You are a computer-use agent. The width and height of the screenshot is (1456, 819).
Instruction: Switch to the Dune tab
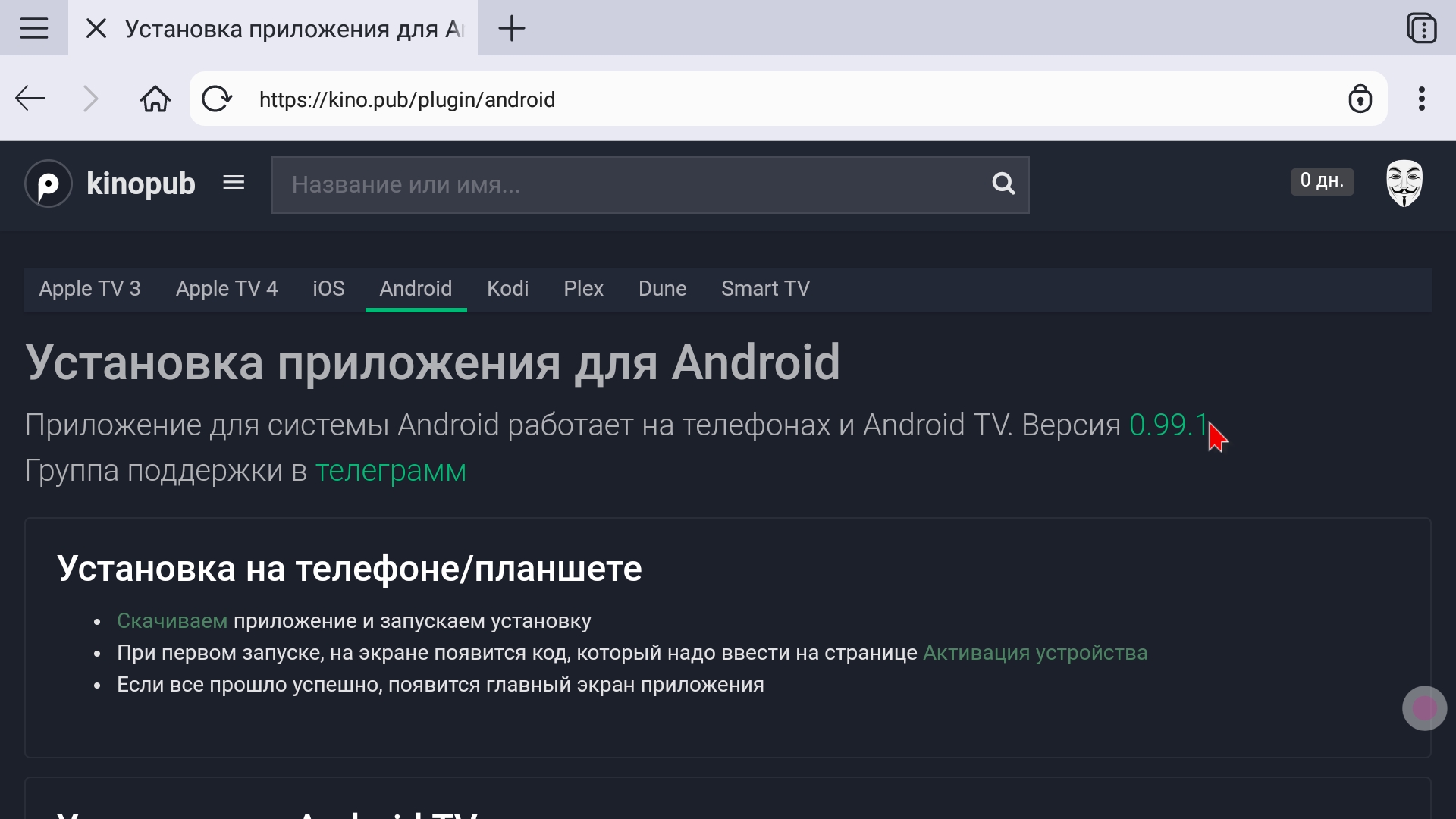(x=662, y=289)
